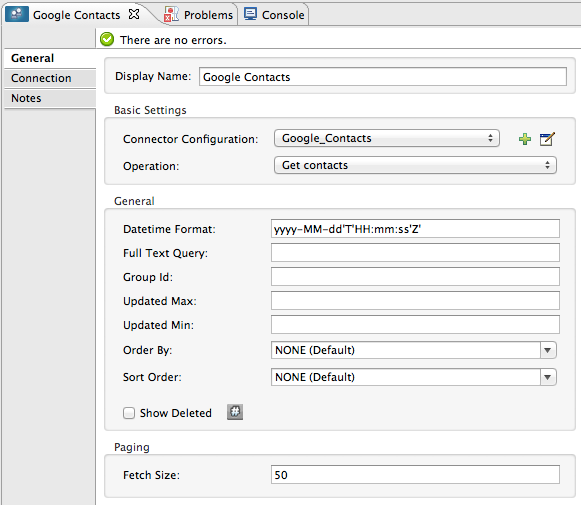
Task: Click the 'Connector Configuration:' label
Action: click(190, 139)
